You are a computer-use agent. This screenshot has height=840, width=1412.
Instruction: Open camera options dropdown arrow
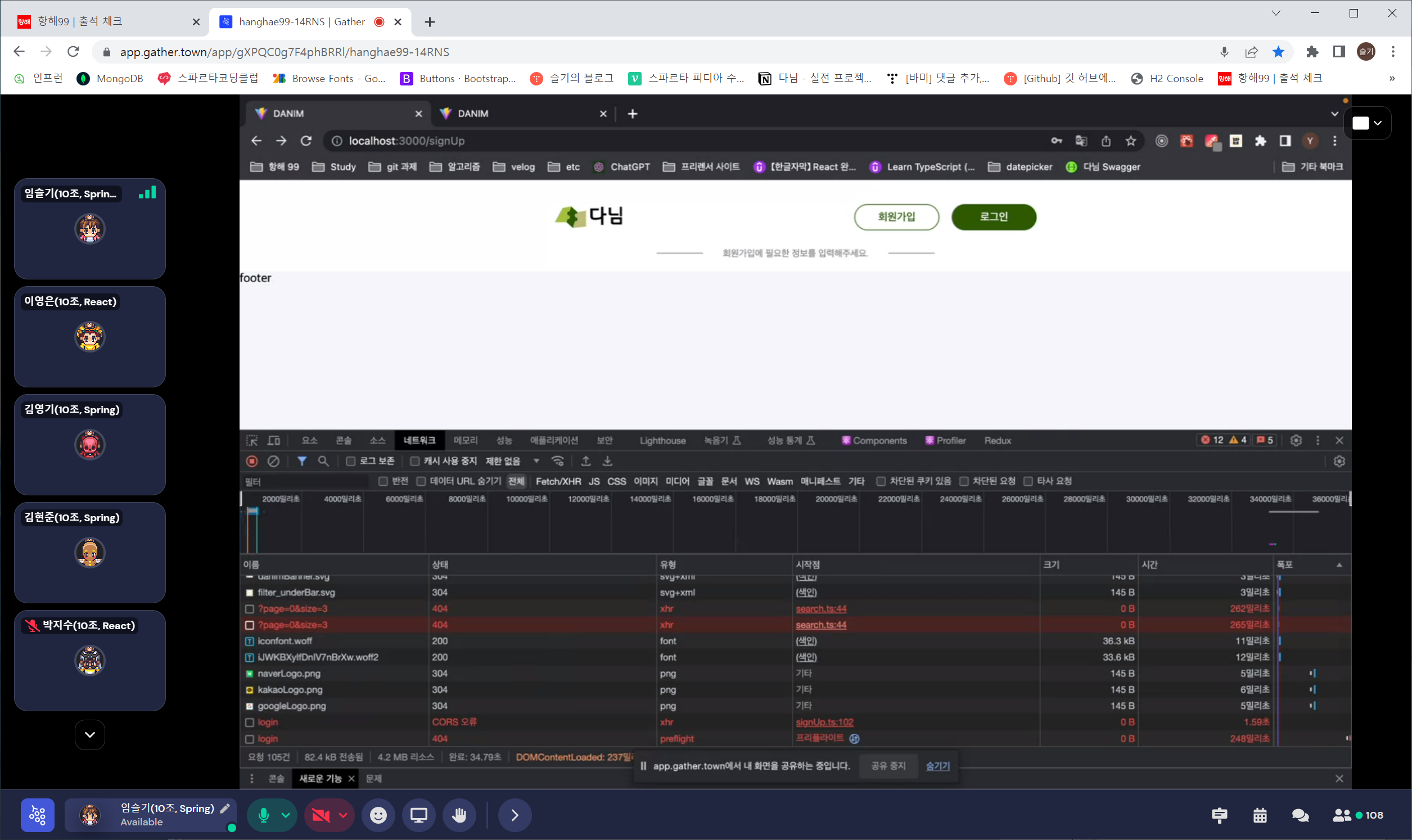(x=343, y=815)
